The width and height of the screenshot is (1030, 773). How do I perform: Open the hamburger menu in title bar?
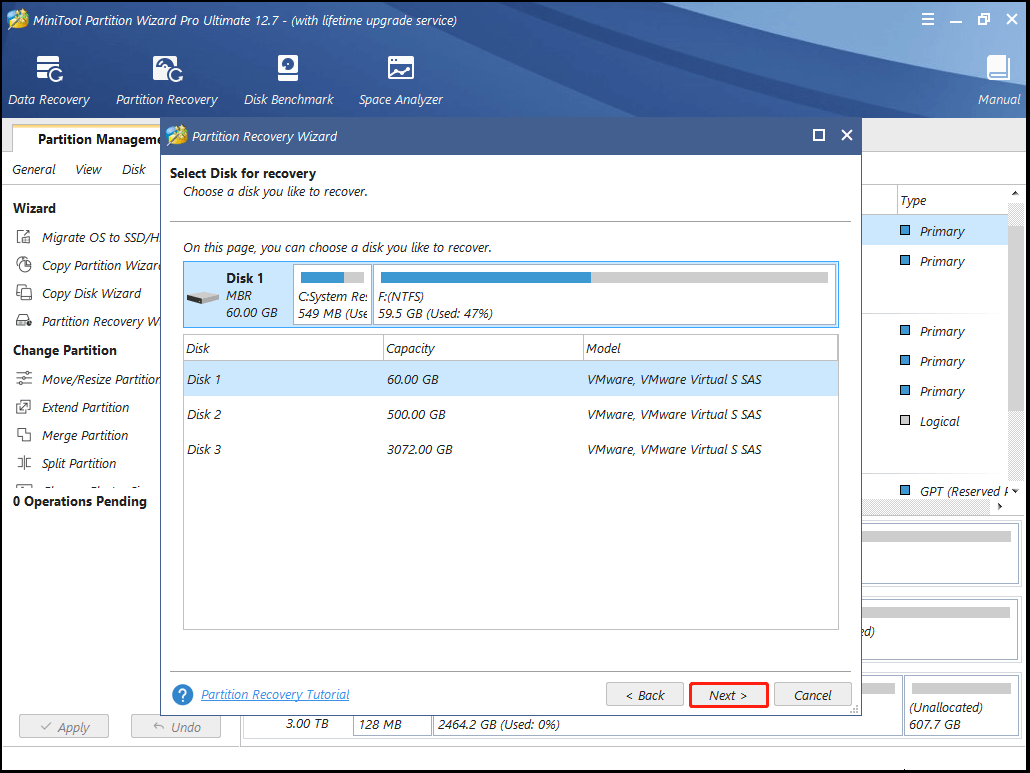928,20
